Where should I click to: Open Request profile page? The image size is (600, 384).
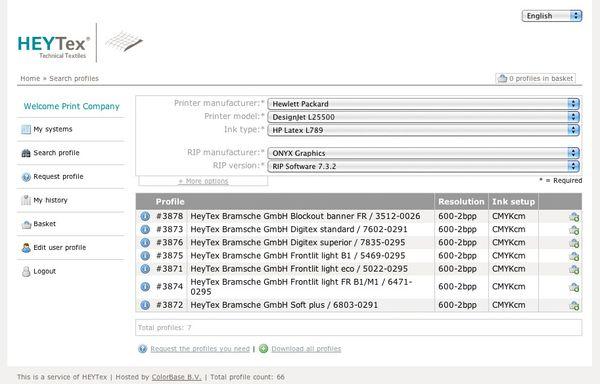(x=58, y=177)
